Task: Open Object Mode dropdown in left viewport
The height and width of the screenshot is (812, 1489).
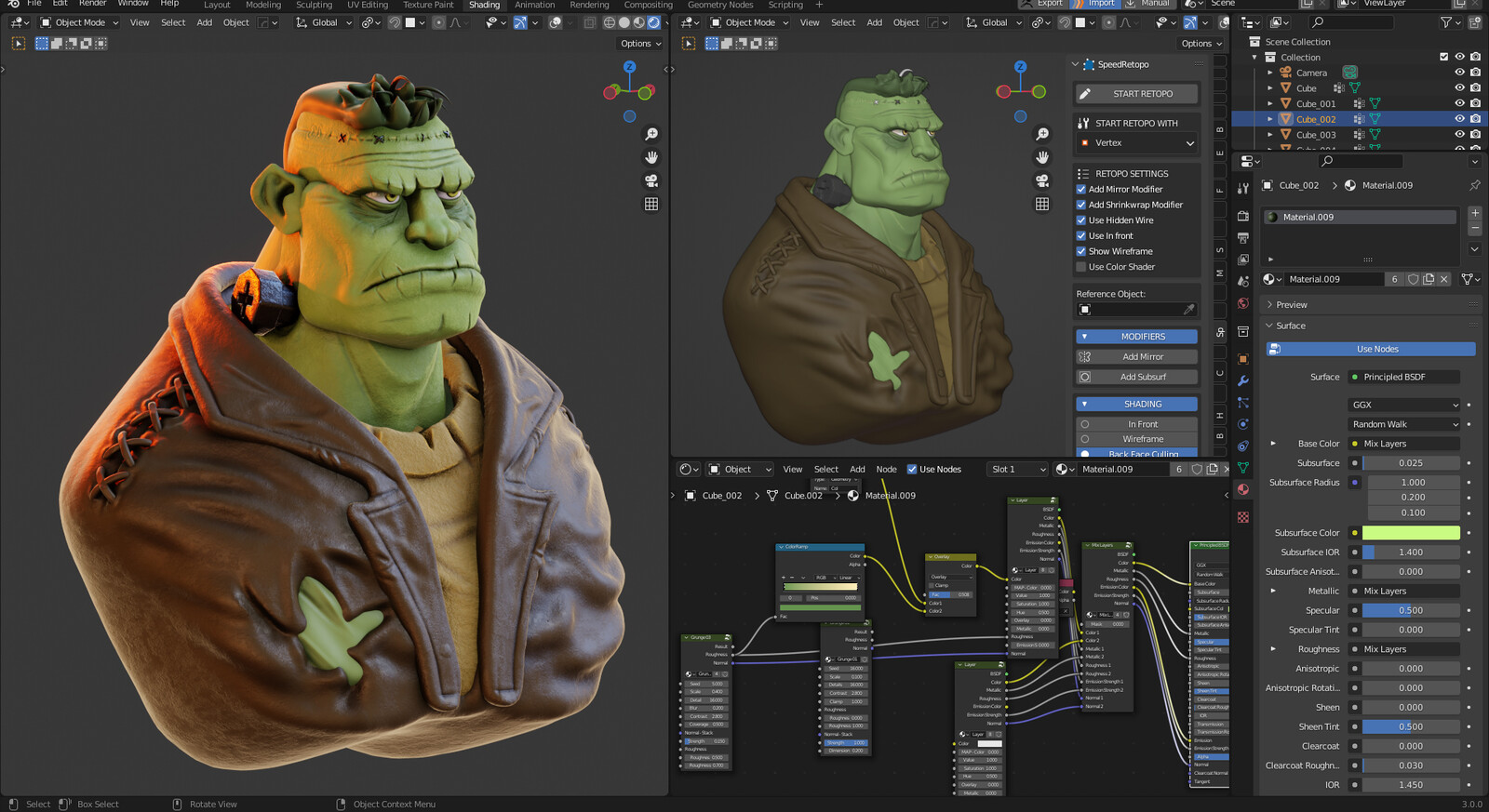Action: tap(79, 22)
